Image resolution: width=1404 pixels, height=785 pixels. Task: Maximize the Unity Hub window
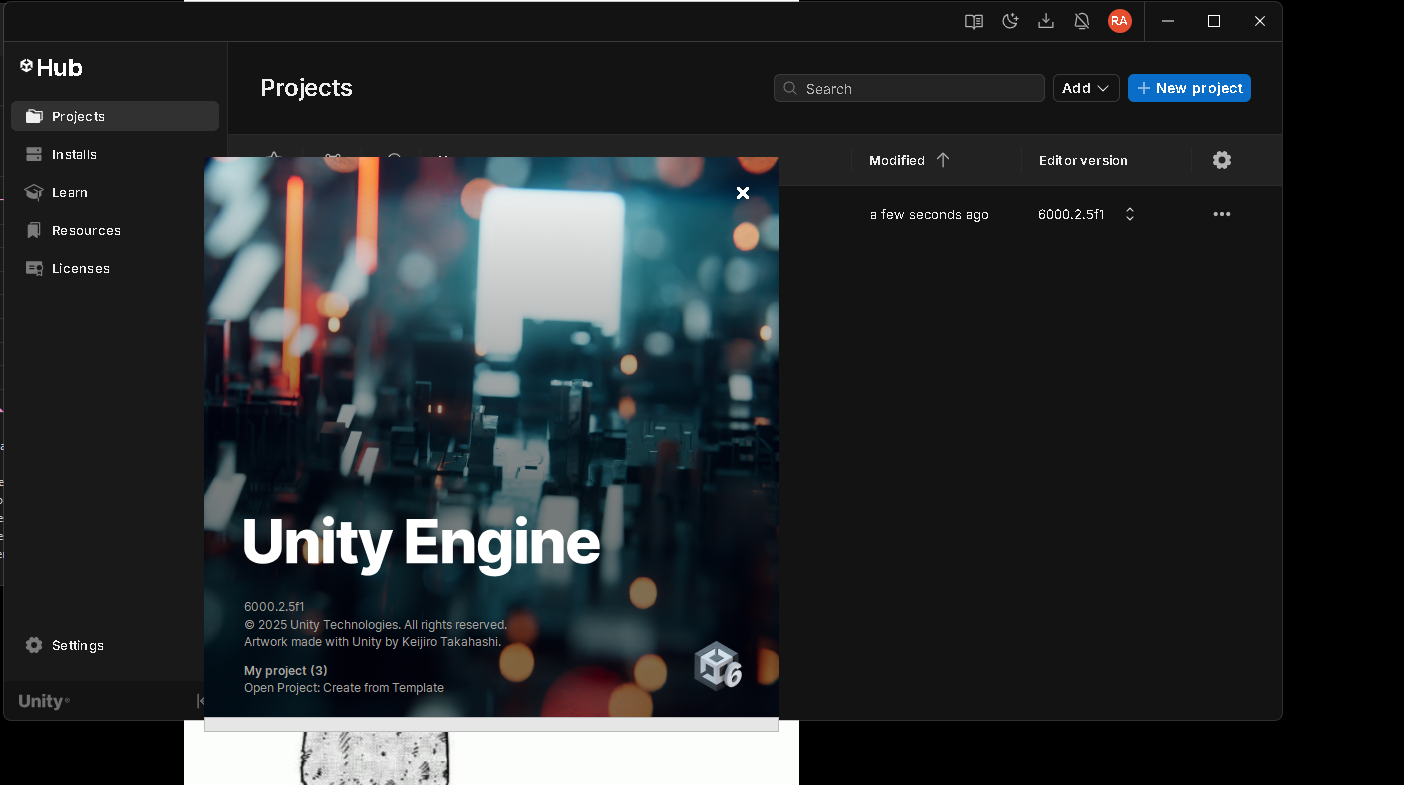[x=1214, y=21]
